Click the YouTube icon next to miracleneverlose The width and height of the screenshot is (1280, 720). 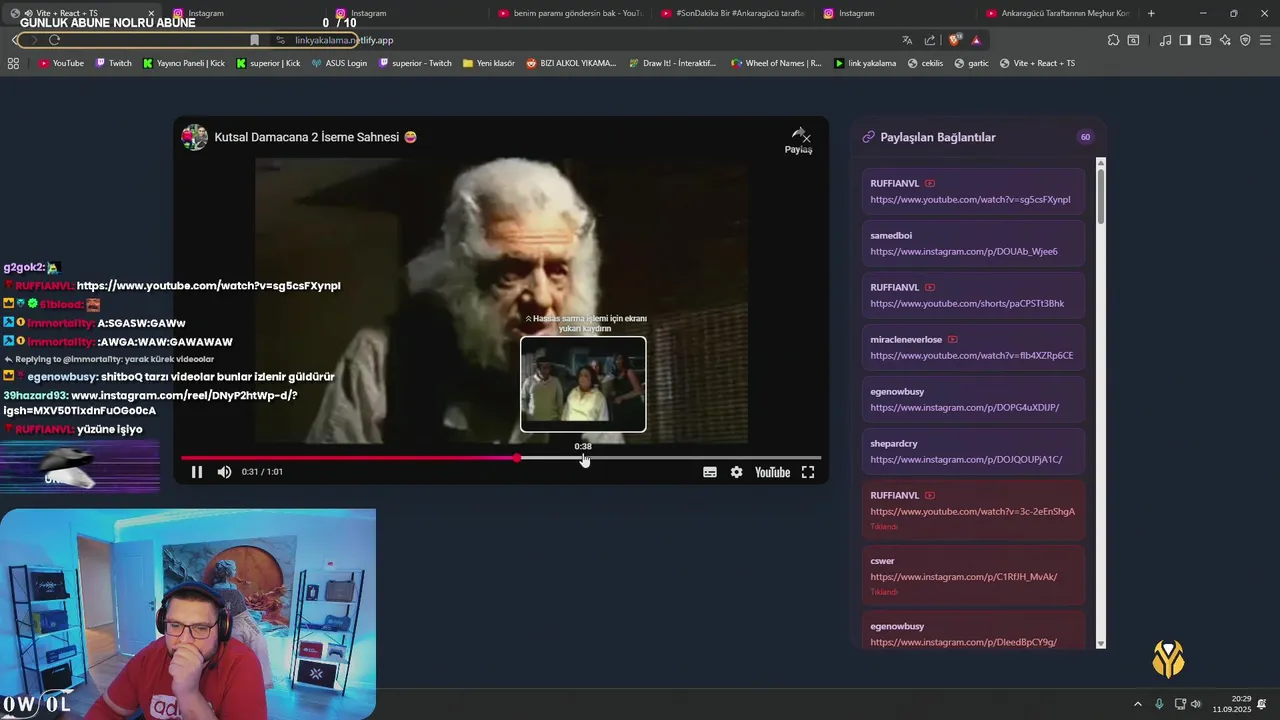(x=952, y=339)
